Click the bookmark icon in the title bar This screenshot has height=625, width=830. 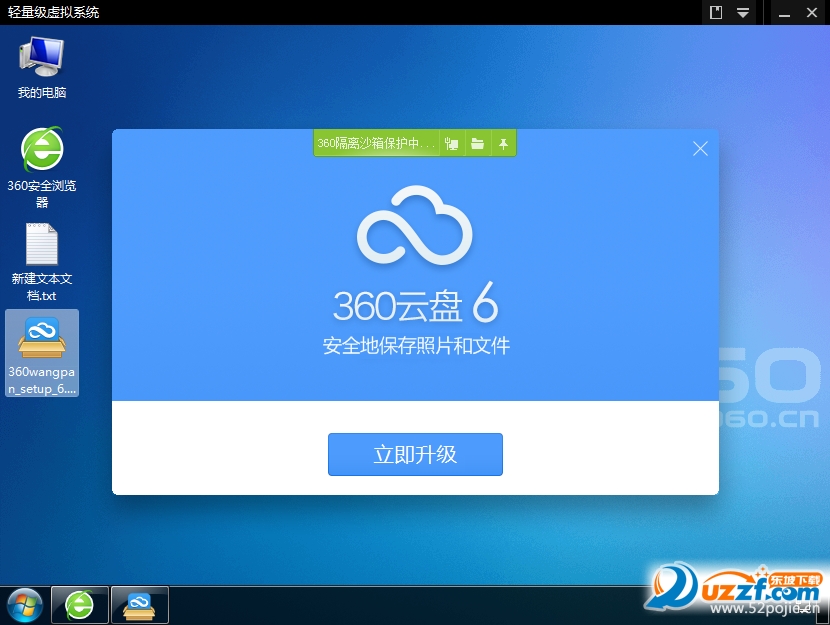tap(716, 13)
